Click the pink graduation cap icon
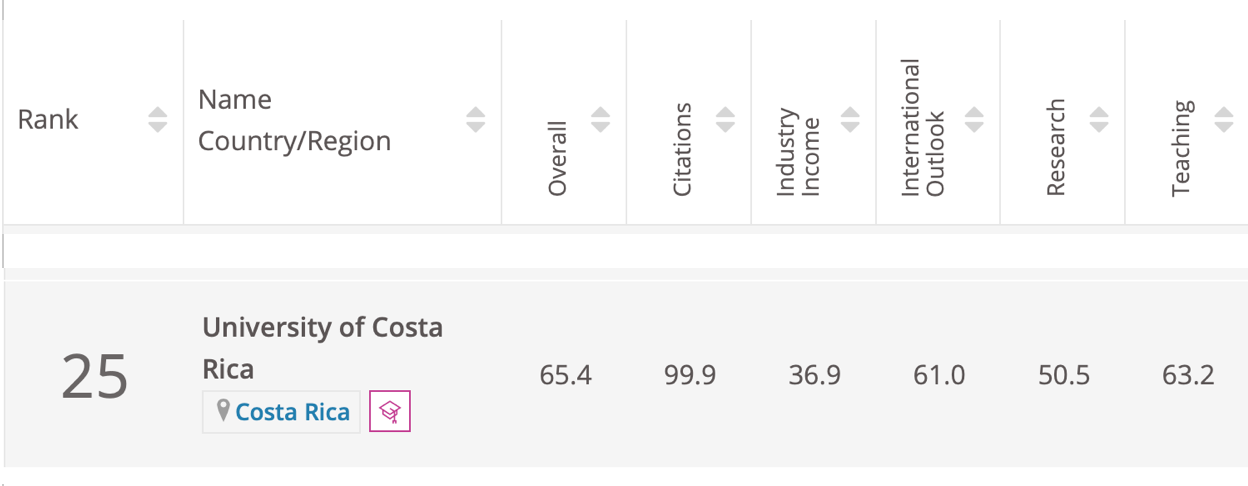The image size is (1248, 486). [390, 411]
